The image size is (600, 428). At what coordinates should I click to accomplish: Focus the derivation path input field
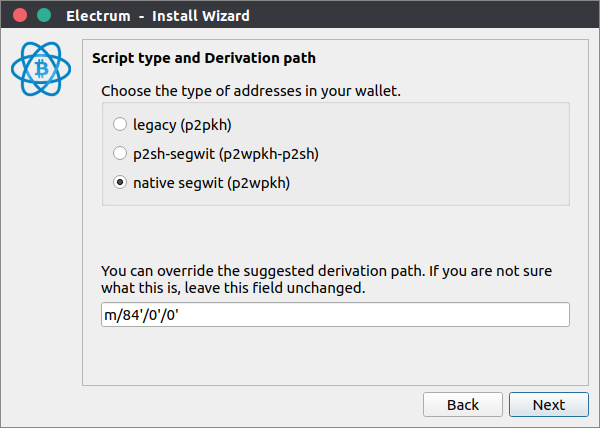(335, 315)
